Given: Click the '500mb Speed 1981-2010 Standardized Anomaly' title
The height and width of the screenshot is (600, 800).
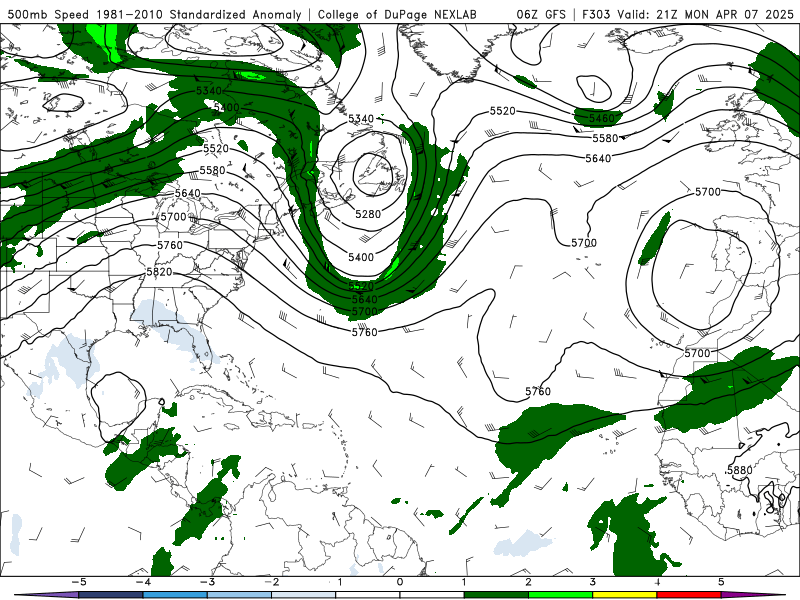Looking at the screenshot, I should [x=154, y=14].
